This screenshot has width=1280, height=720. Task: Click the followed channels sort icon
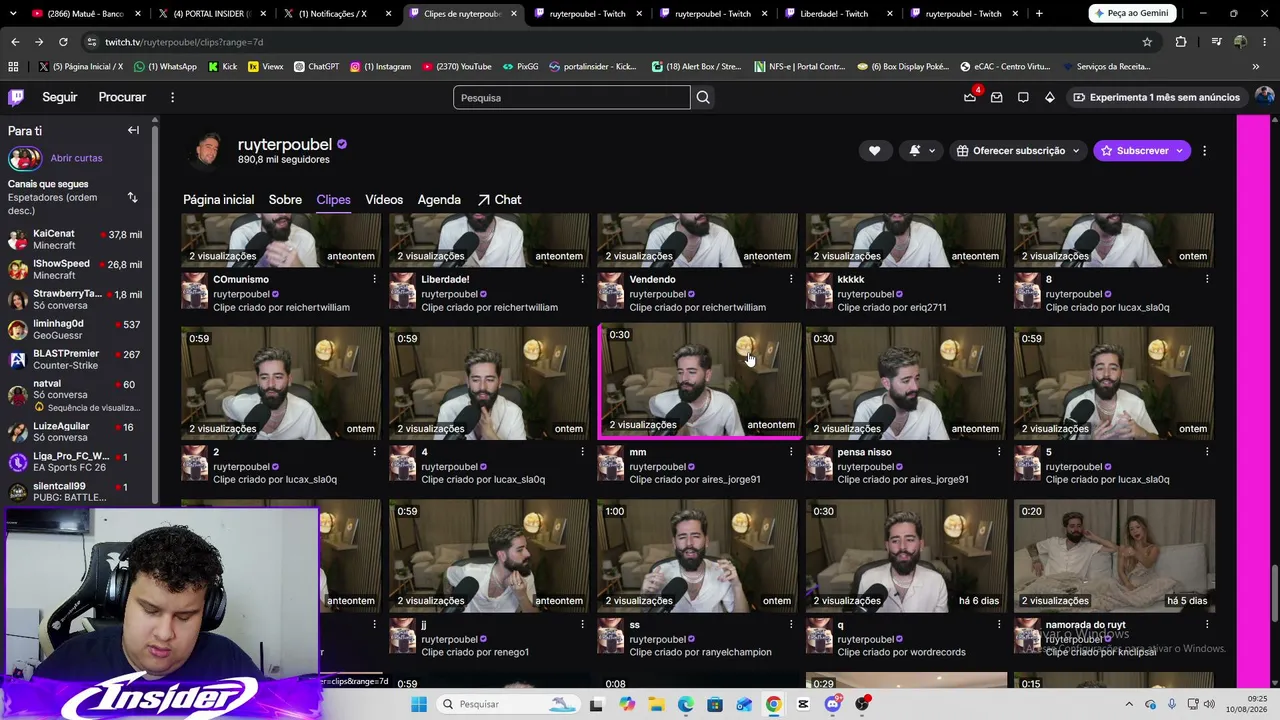[x=132, y=197]
